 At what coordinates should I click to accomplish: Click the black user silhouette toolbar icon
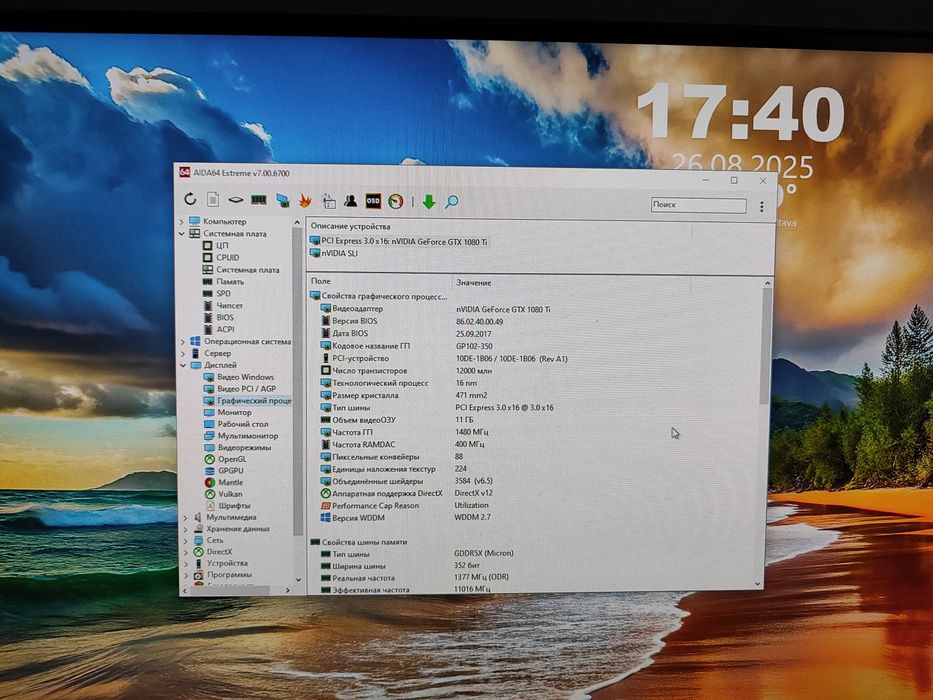click(350, 201)
